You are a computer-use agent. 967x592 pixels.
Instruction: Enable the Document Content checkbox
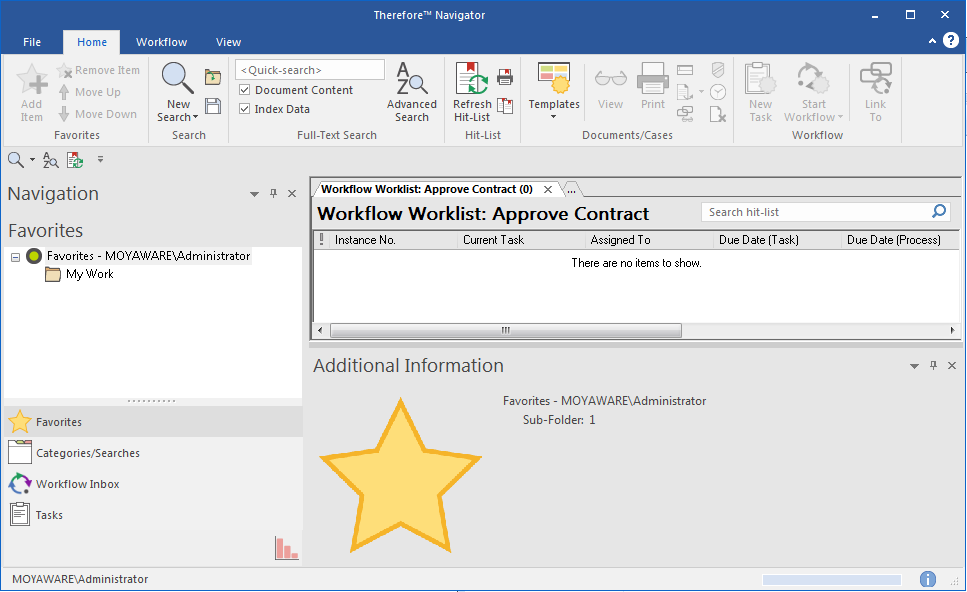click(x=243, y=89)
